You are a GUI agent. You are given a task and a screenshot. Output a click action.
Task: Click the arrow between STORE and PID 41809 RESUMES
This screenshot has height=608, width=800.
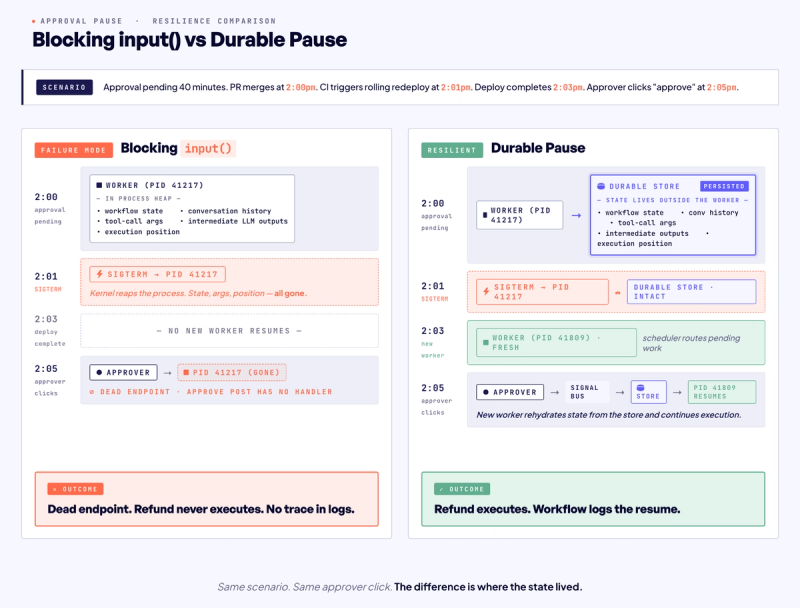tap(677, 392)
